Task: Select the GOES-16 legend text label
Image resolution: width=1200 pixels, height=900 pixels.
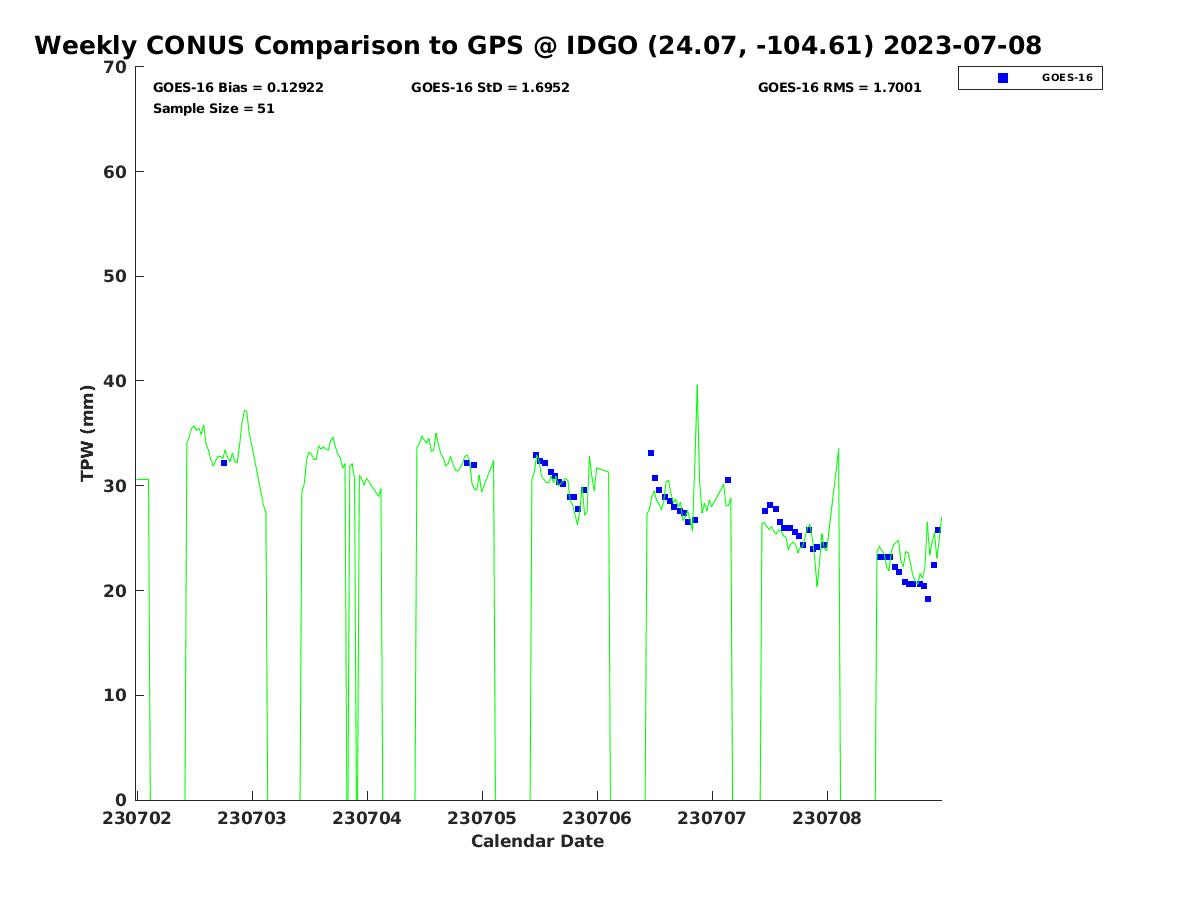Action: tap(1066, 78)
